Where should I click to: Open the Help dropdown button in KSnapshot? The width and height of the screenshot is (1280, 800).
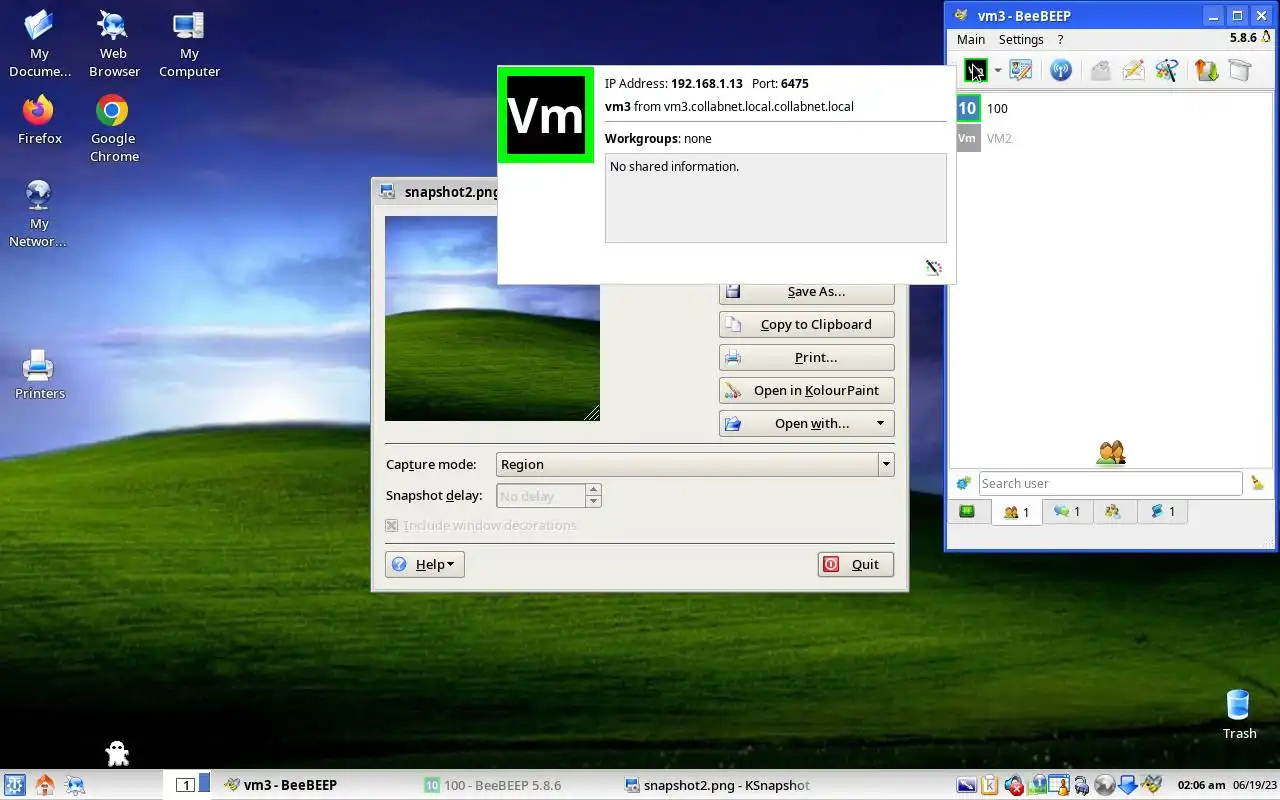click(x=425, y=564)
